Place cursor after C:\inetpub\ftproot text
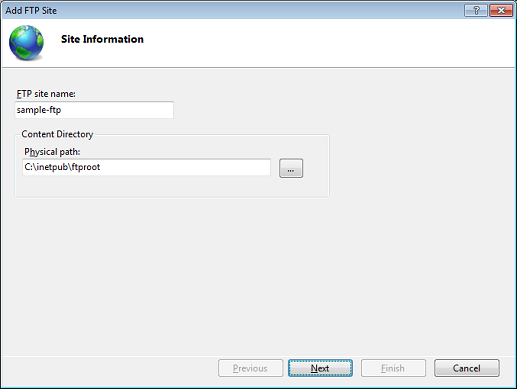Image resolution: width=517 pixels, height=389 pixels. pos(101,167)
